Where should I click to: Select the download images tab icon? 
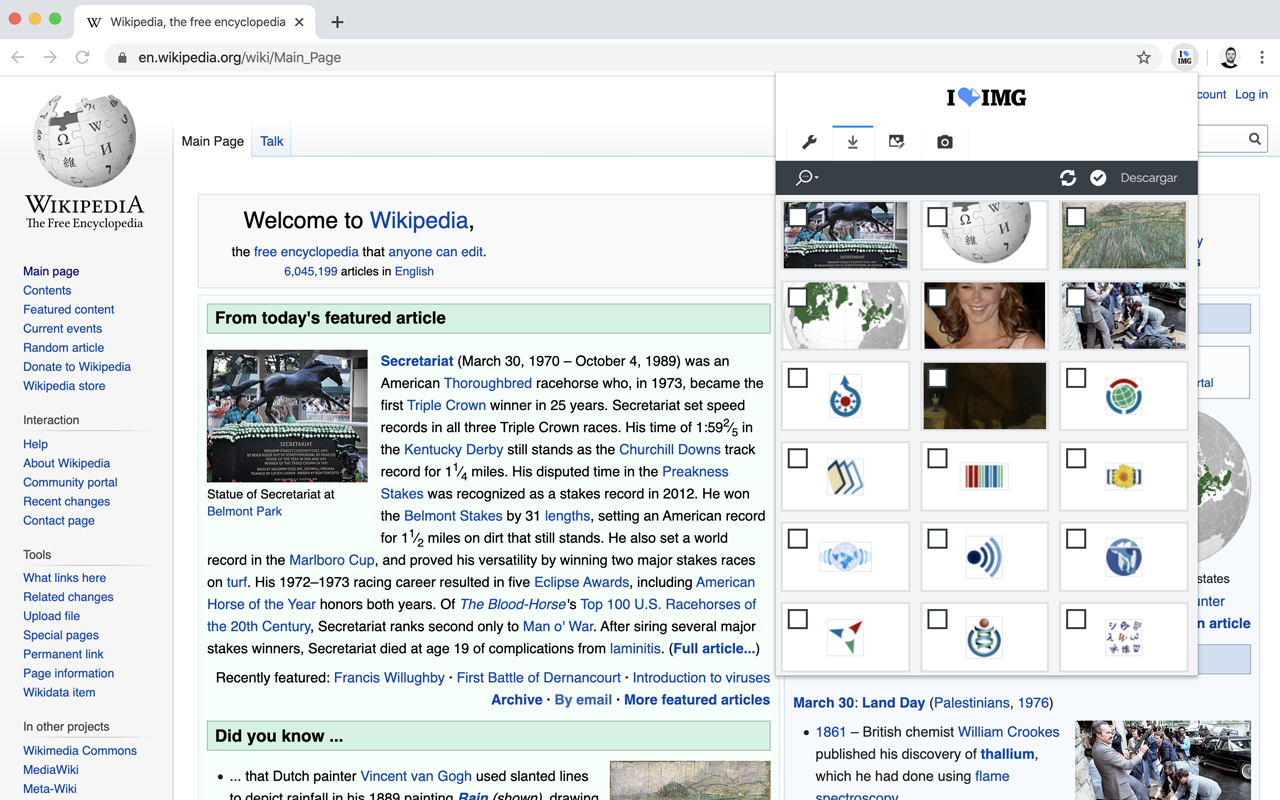[x=852, y=143]
